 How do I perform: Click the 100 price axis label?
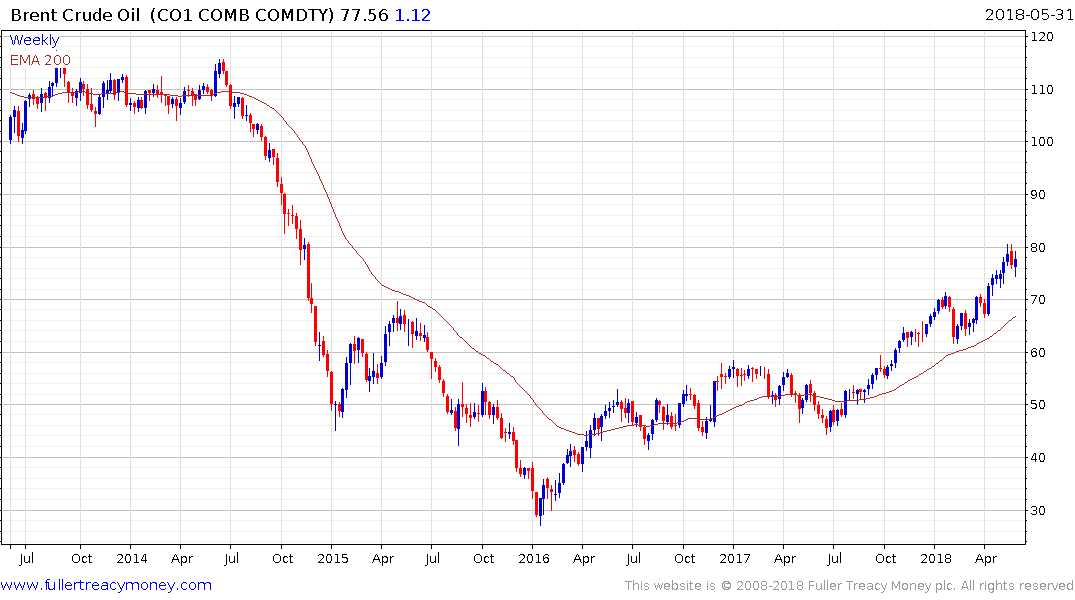(1042, 142)
